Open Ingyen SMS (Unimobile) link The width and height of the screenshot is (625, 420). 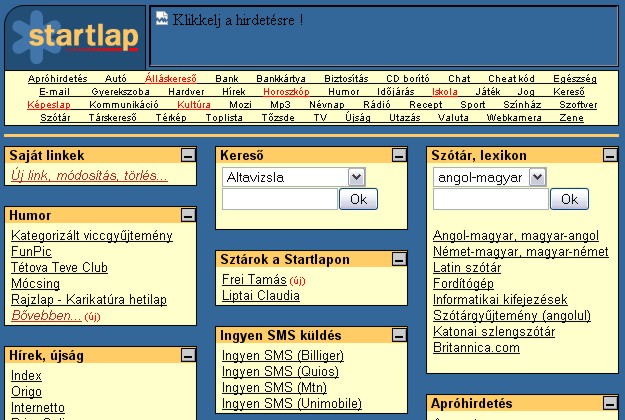click(292, 403)
